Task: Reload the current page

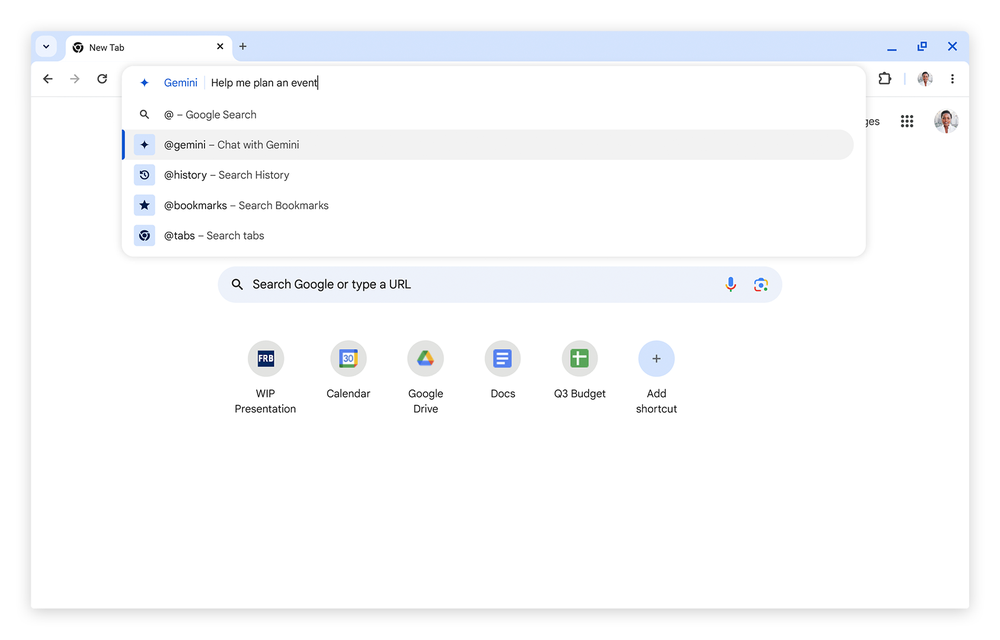Action: [x=102, y=79]
